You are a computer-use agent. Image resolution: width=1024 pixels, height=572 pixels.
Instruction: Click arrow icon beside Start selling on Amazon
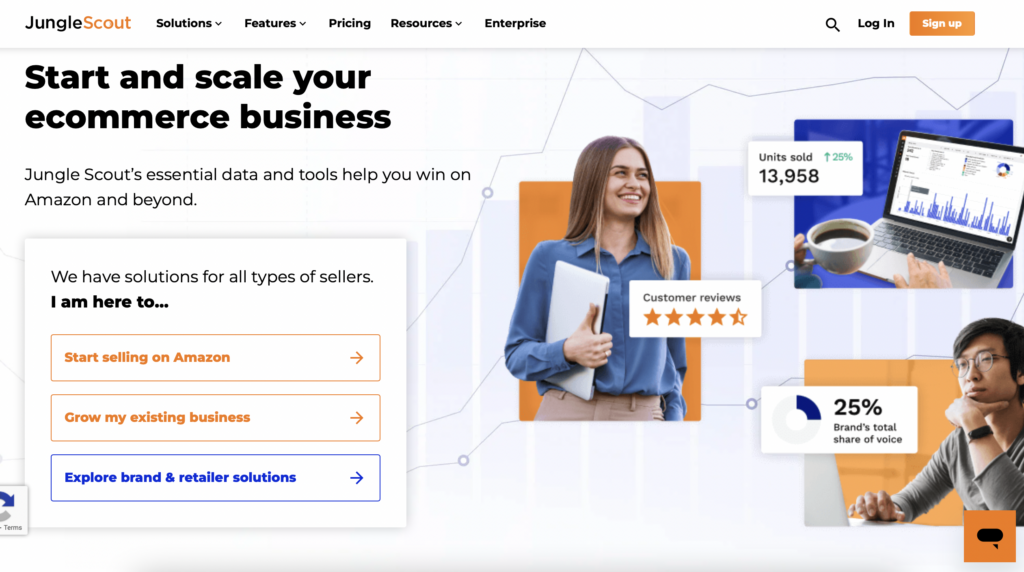point(357,358)
